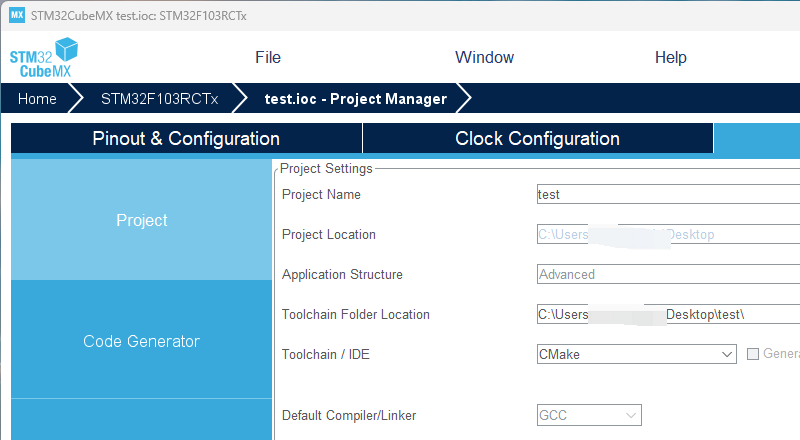The height and width of the screenshot is (440, 800).
Task: Click the Application Structure field showing Advanced
Action: (x=668, y=274)
